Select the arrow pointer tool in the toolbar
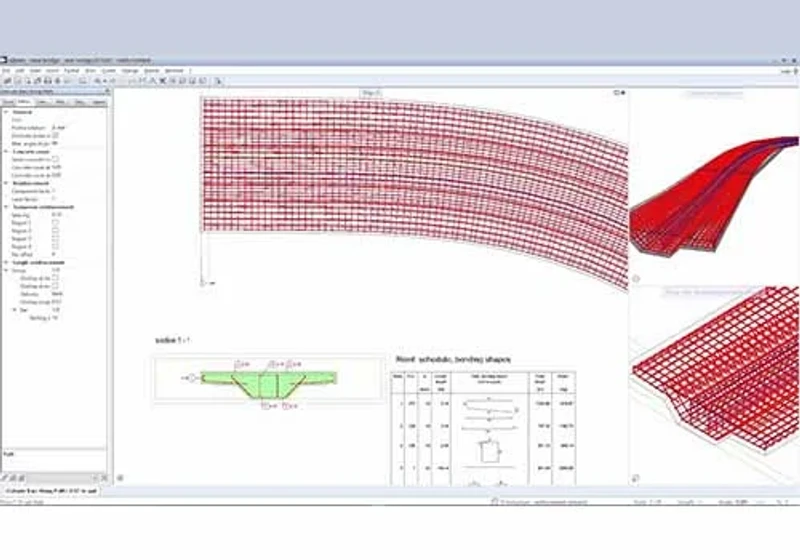This screenshot has width=800, height=560. (x=218, y=81)
